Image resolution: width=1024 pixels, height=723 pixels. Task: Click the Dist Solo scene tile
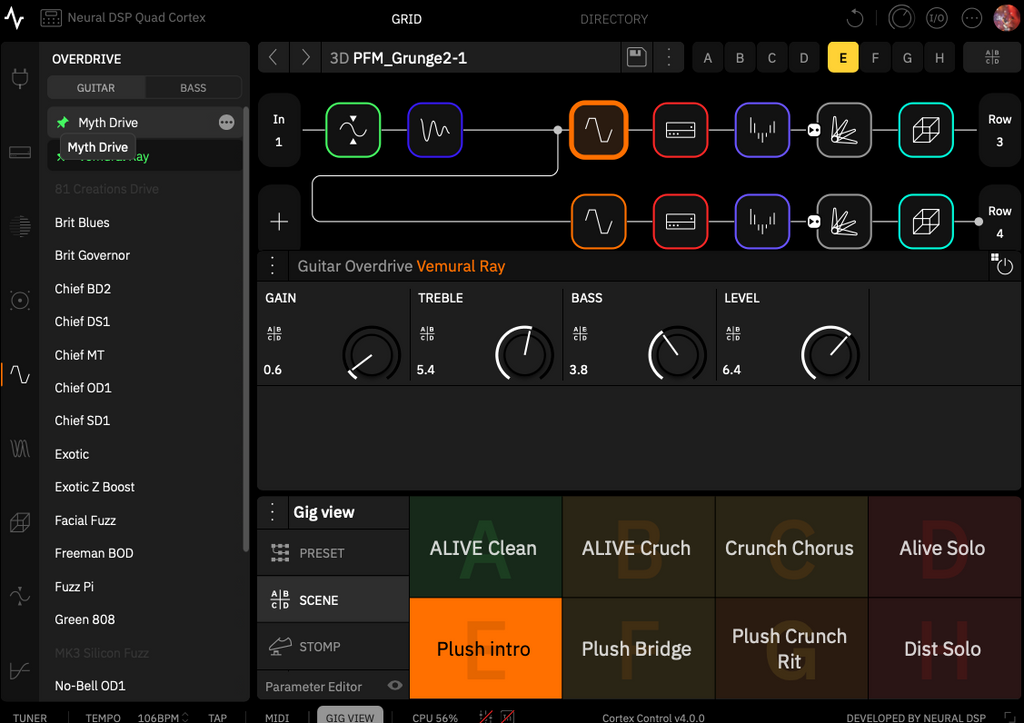pos(944,649)
